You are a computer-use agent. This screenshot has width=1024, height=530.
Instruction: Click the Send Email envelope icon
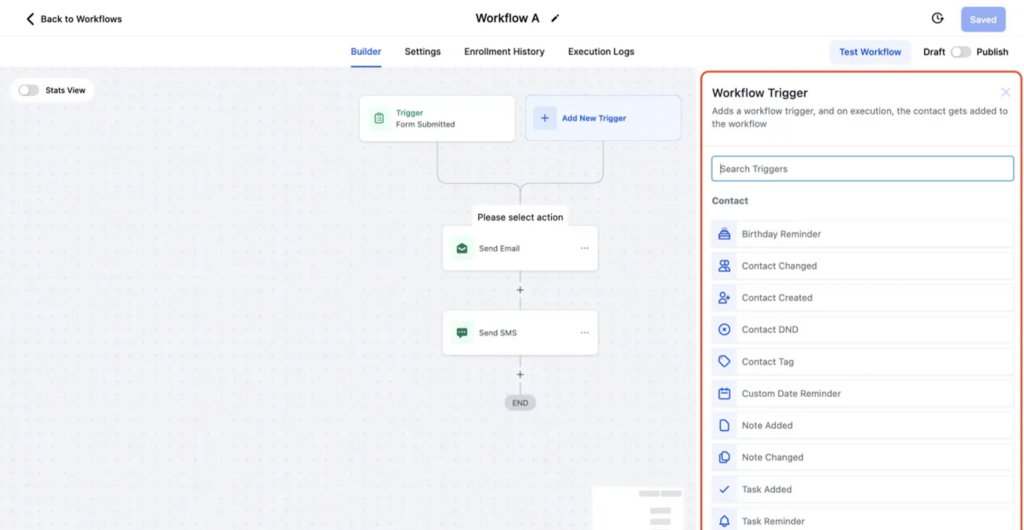(x=462, y=248)
